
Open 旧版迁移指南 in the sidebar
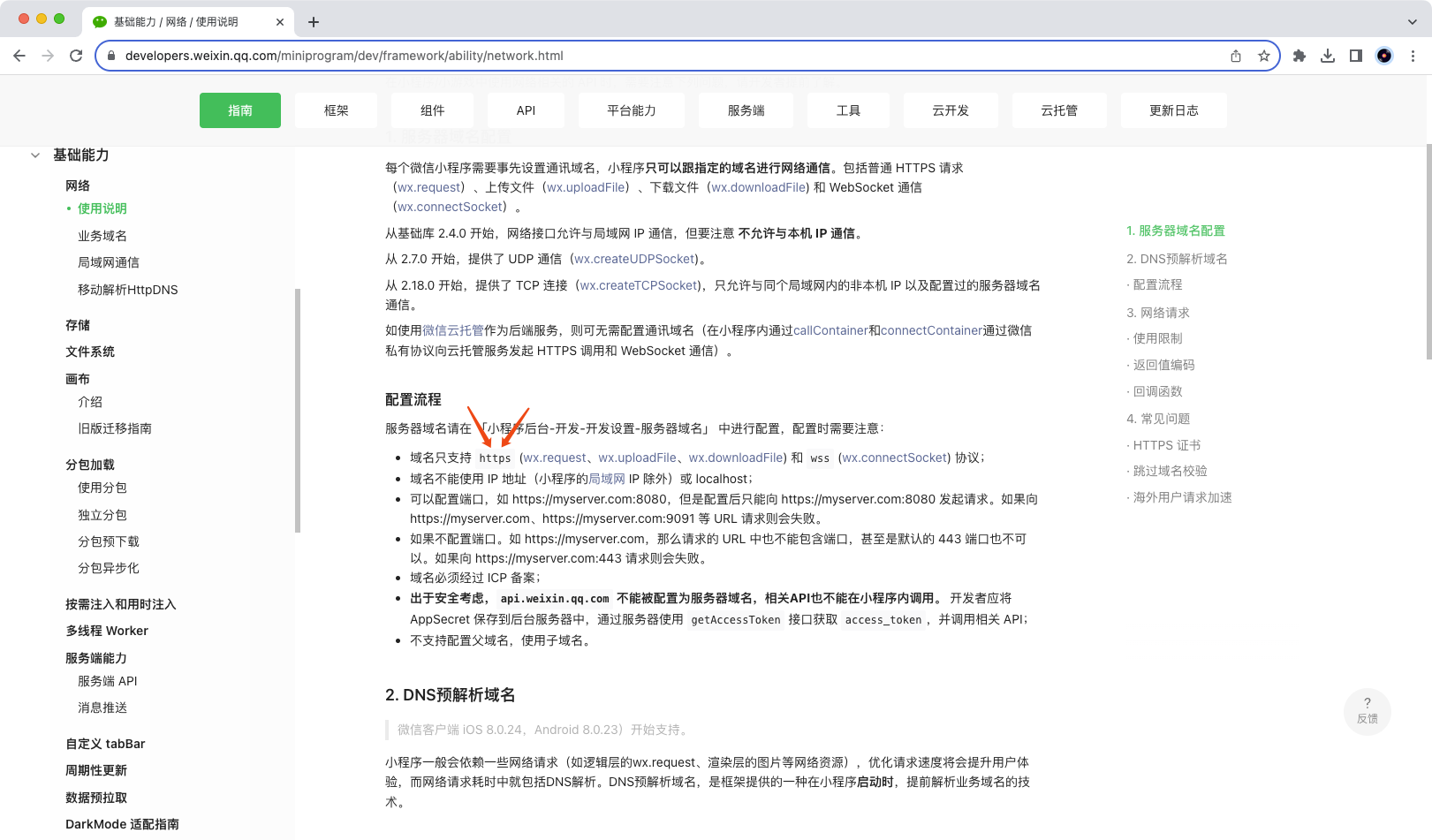(115, 428)
